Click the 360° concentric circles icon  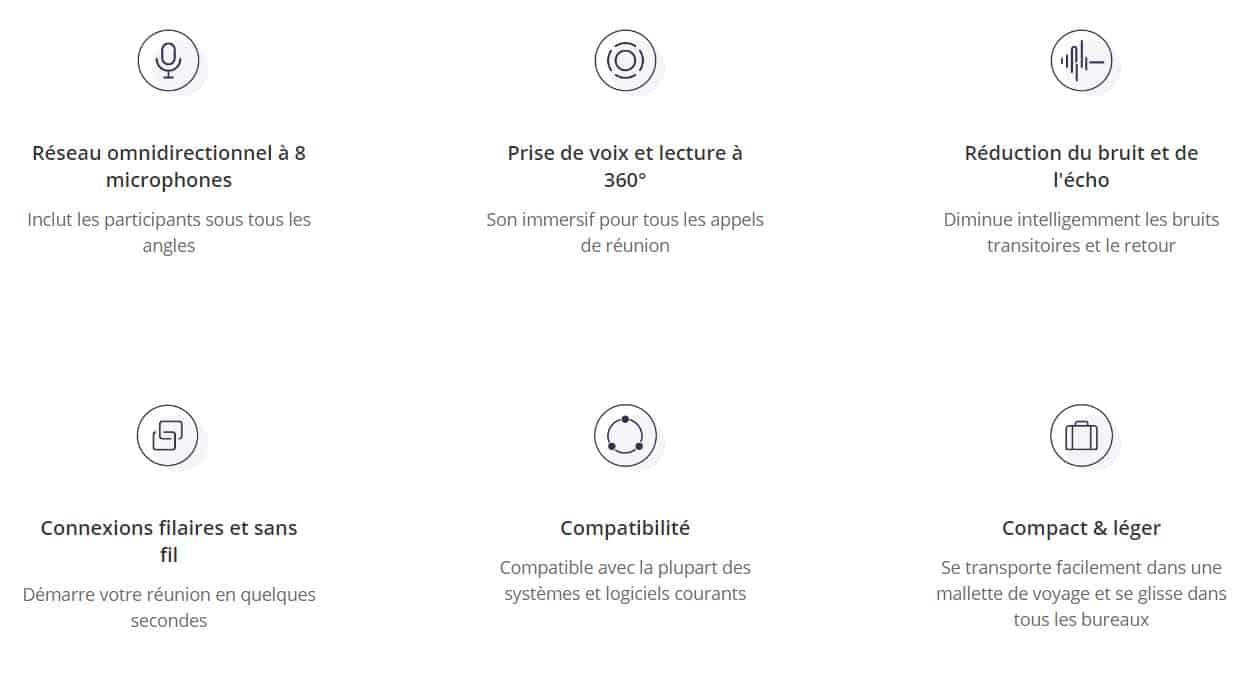pyautogui.click(x=625, y=60)
